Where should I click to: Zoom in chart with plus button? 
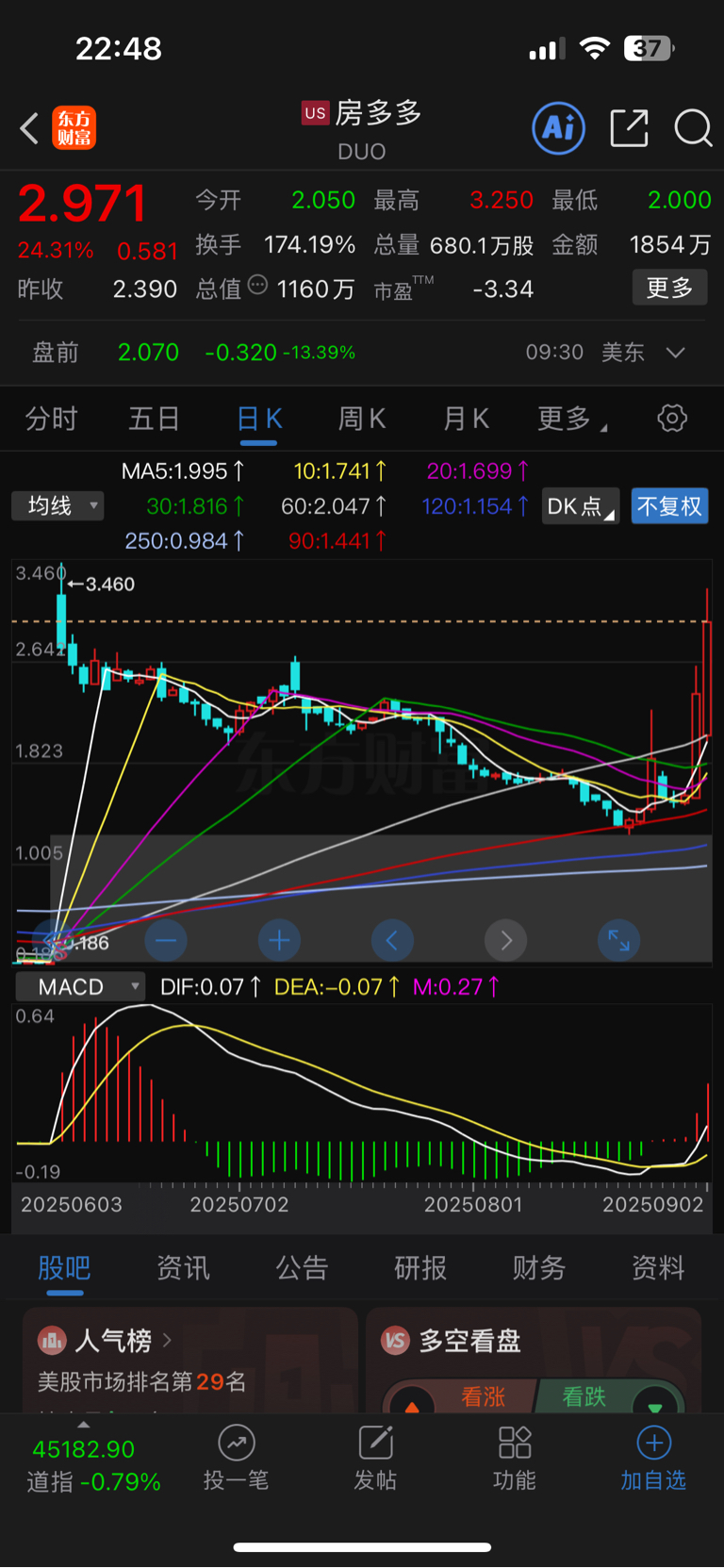coord(279,940)
